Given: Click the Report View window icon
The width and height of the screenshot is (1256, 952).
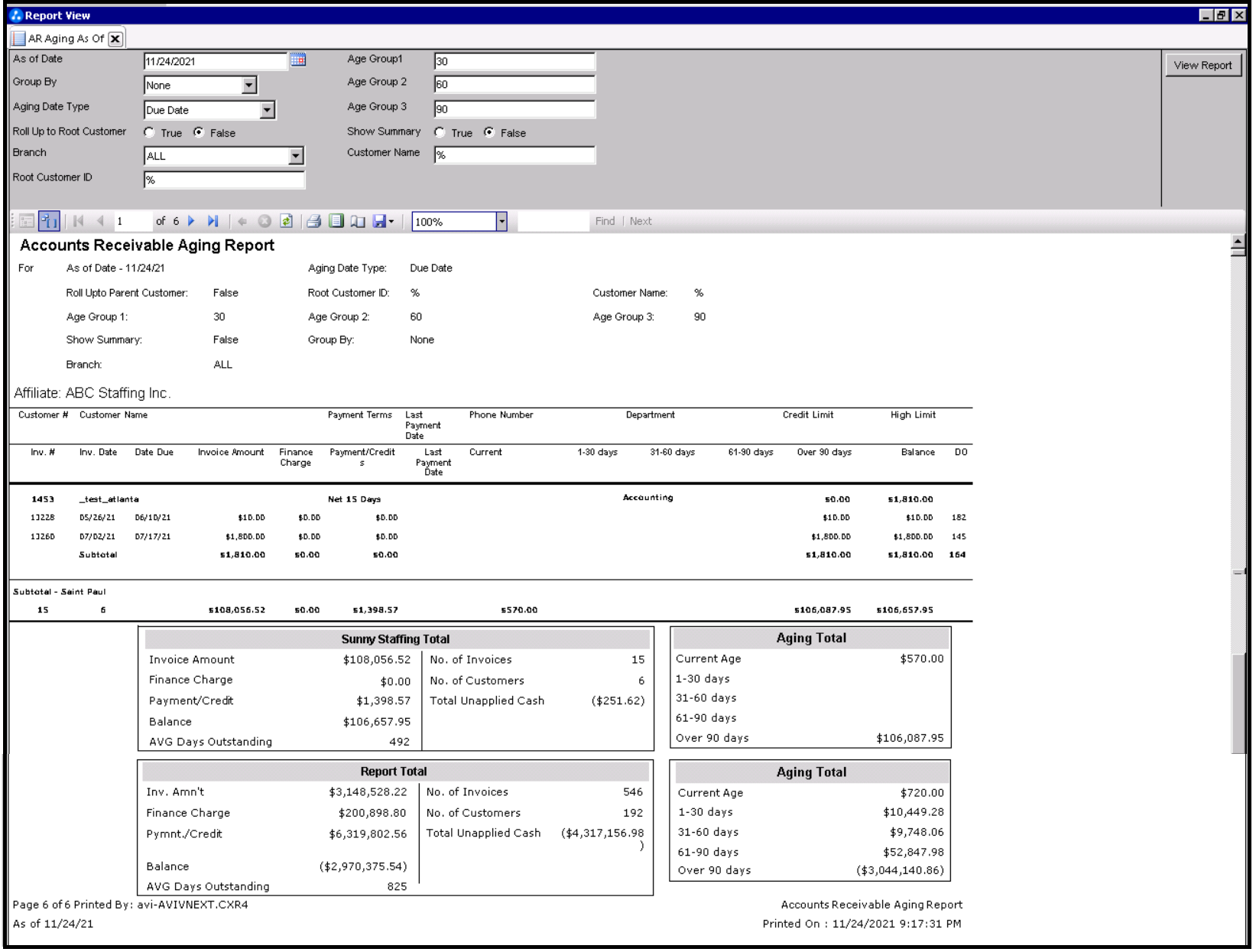Looking at the screenshot, I should pos(16,15).
